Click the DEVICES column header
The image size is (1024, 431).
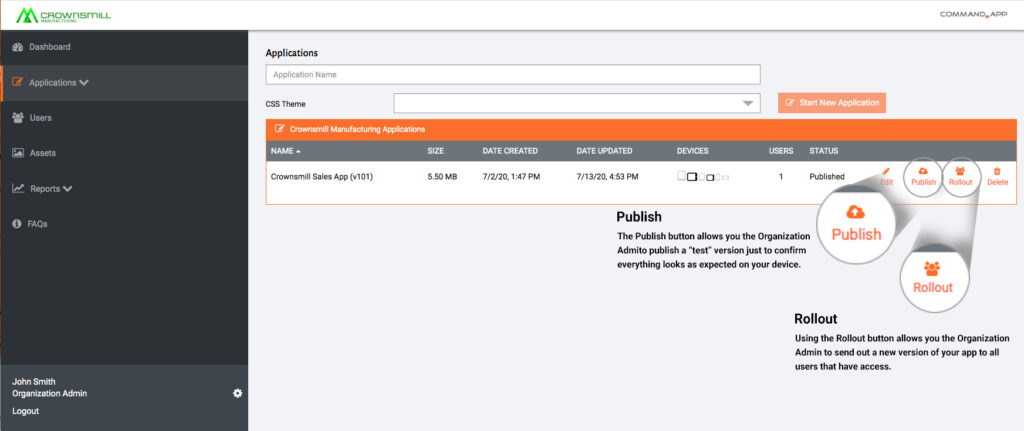point(692,151)
